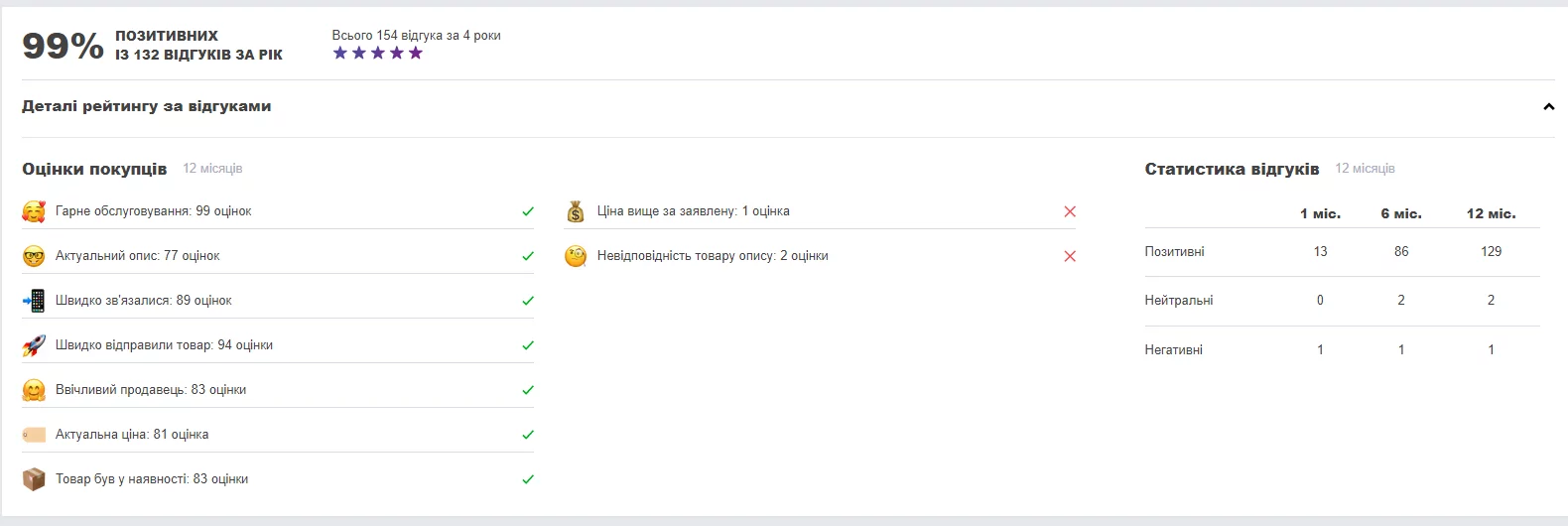Click red cross on Невідповідність товару опису row
The width and height of the screenshot is (1568, 526).
pos(1070,256)
